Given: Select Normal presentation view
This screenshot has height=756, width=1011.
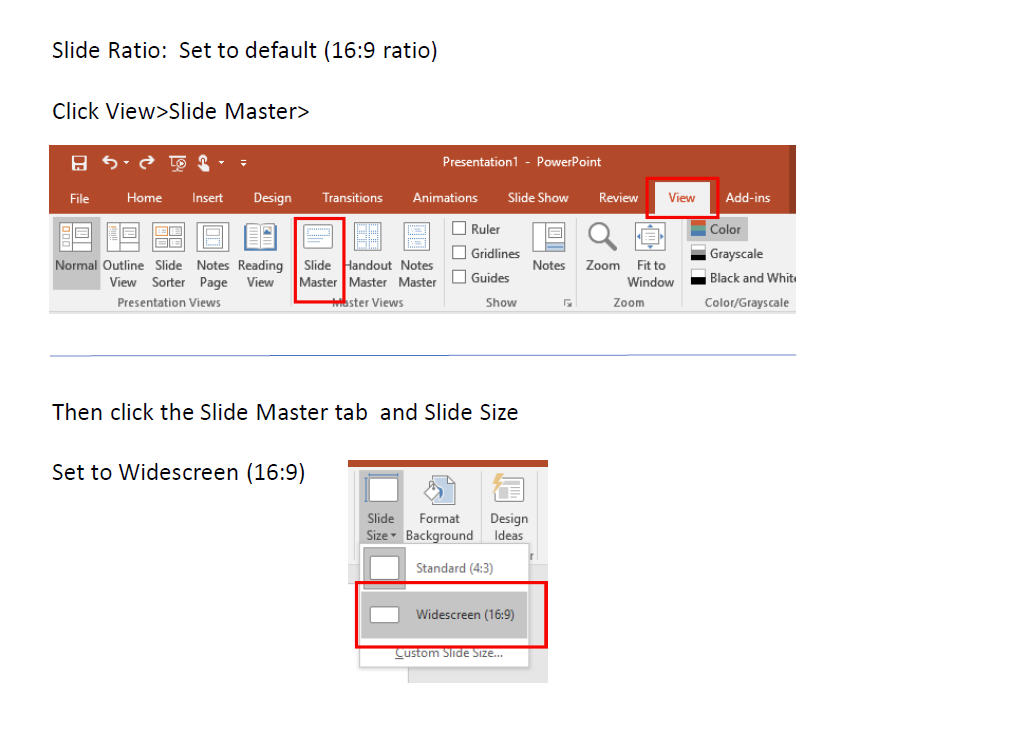Looking at the screenshot, I should [75, 255].
